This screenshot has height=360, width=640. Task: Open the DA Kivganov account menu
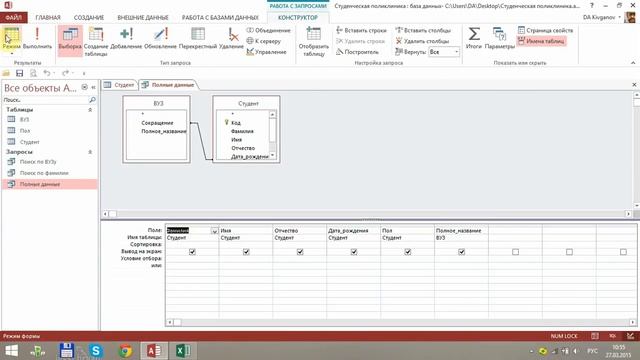pos(602,17)
